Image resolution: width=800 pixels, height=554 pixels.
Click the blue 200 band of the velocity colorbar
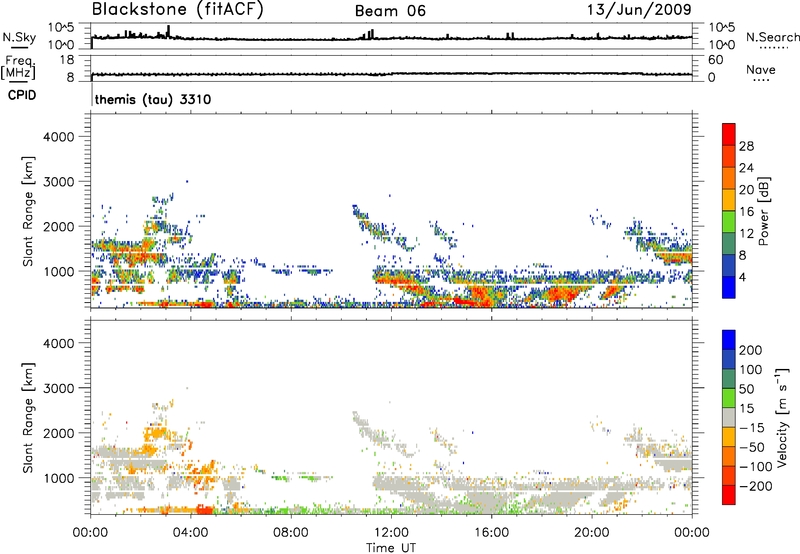tap(729, 340)
